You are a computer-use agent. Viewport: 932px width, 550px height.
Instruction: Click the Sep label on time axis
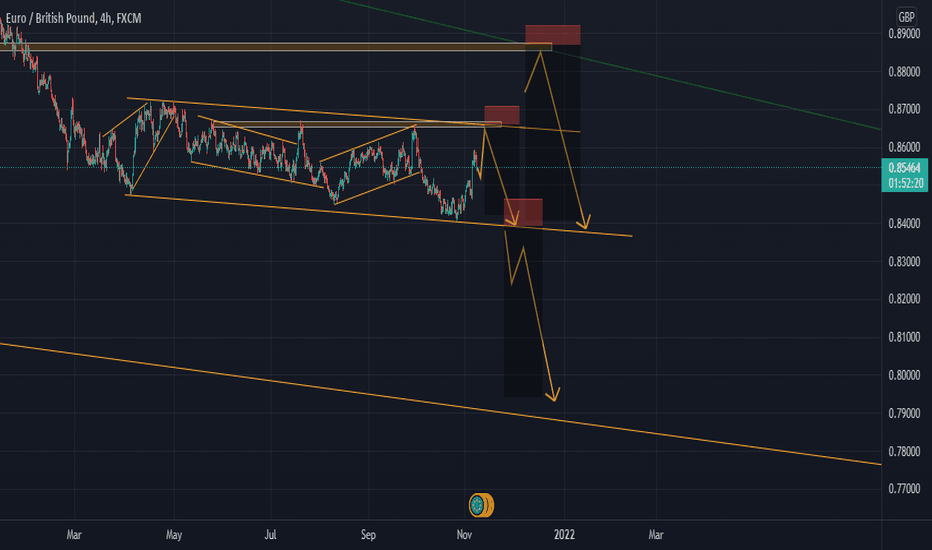coord(369,535)
